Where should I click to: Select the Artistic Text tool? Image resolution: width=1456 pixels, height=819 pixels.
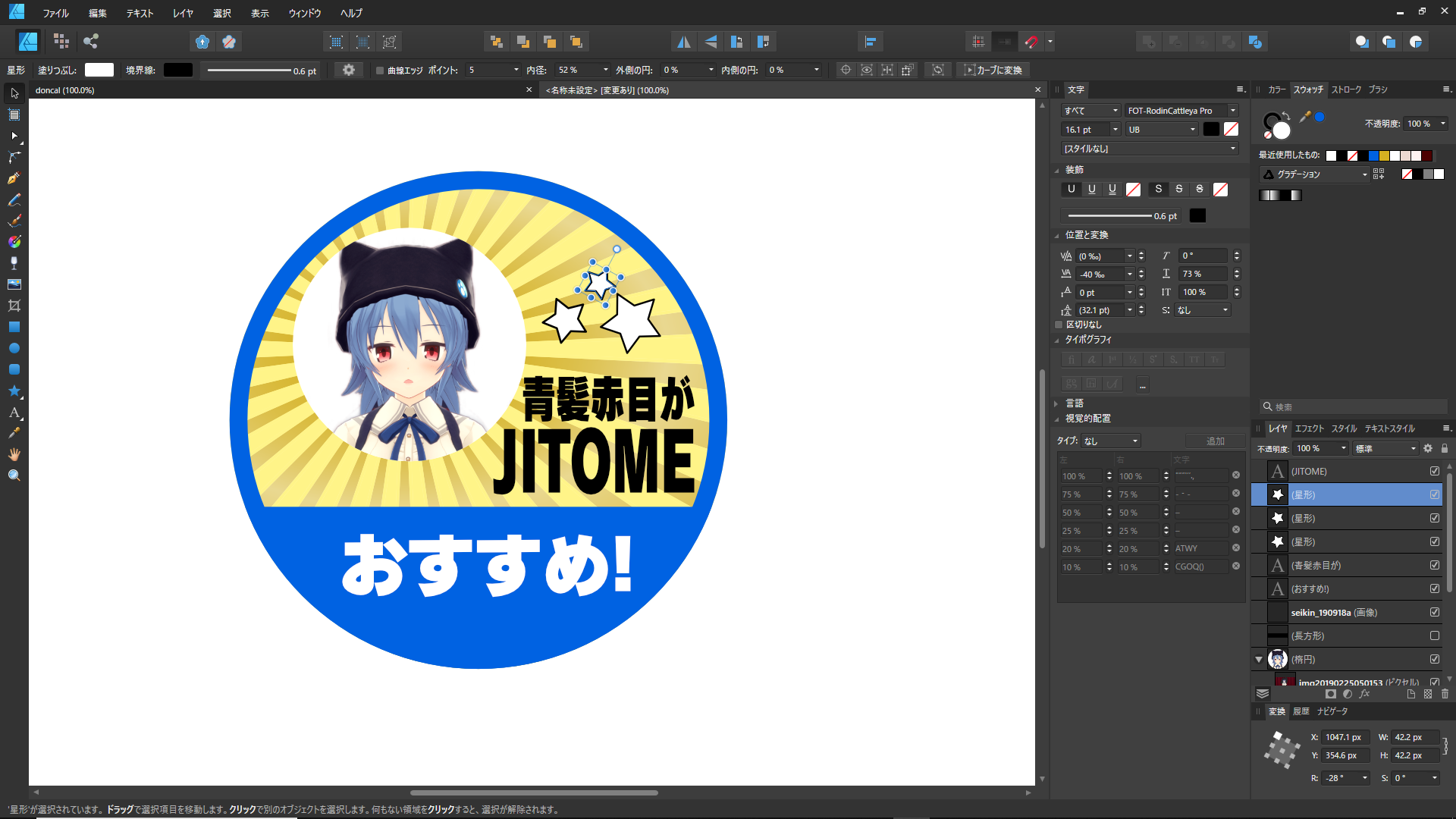click(14, 413)
